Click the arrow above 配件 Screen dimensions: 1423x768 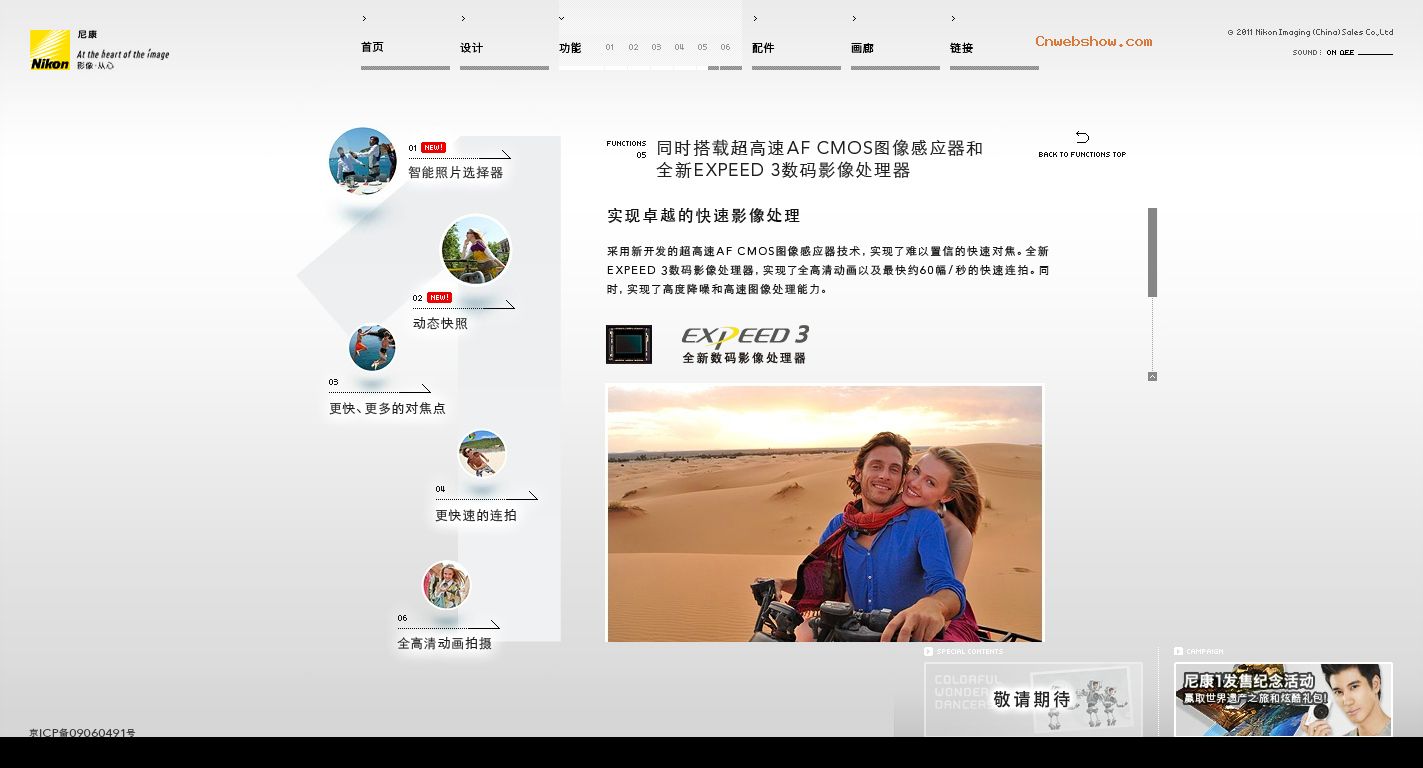(755, 18)
